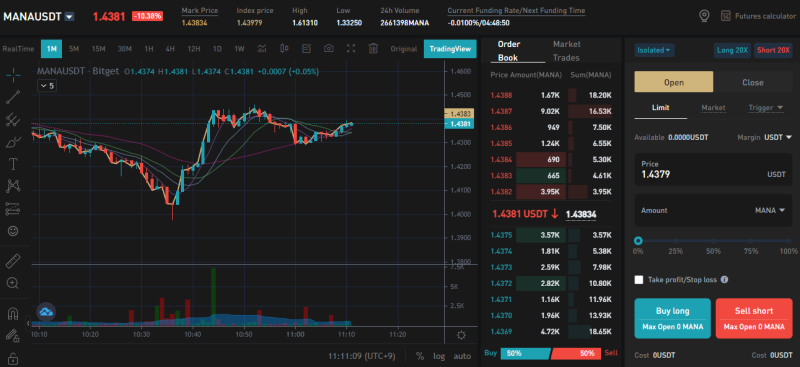Image resolution: width=800 pixels, height=367 pixels.
Task: Expand the Trigger order type dropdown
Action: point(766,108)
